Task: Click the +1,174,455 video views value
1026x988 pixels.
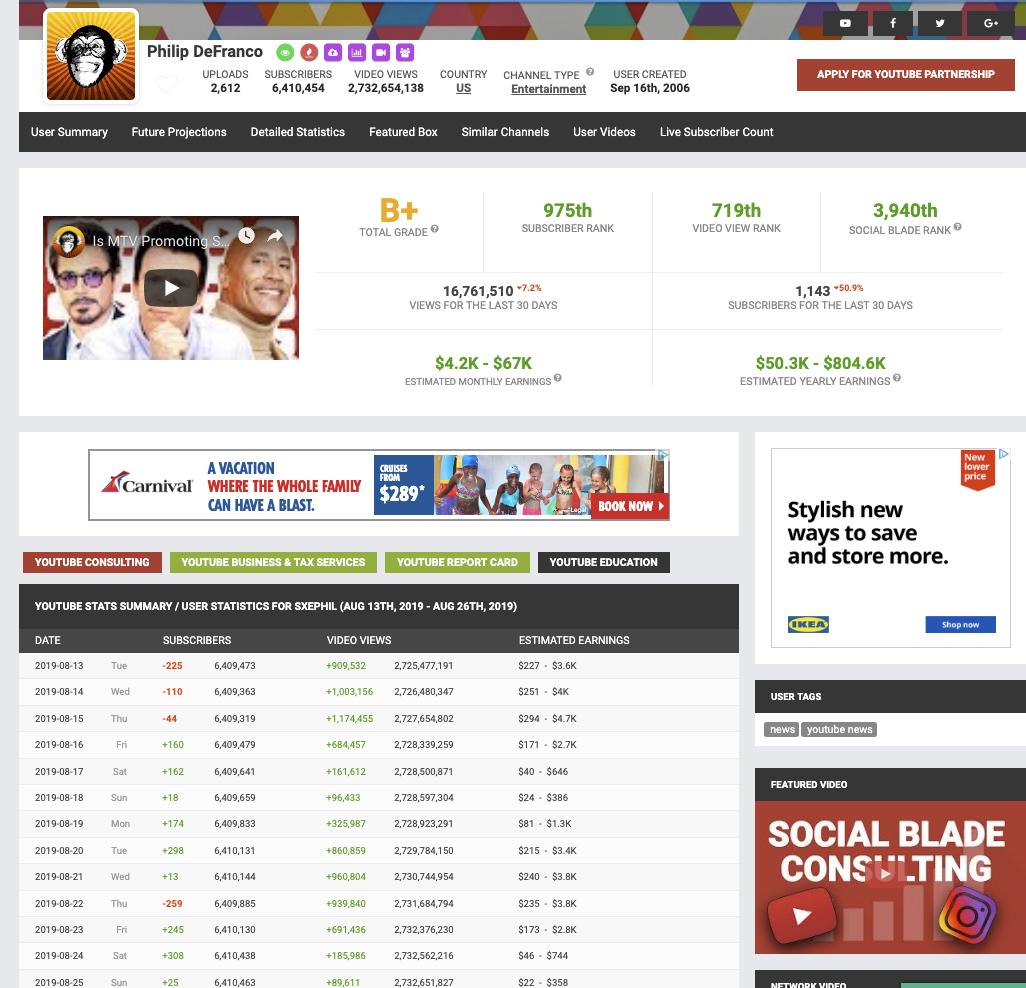Action: [349, 718]
